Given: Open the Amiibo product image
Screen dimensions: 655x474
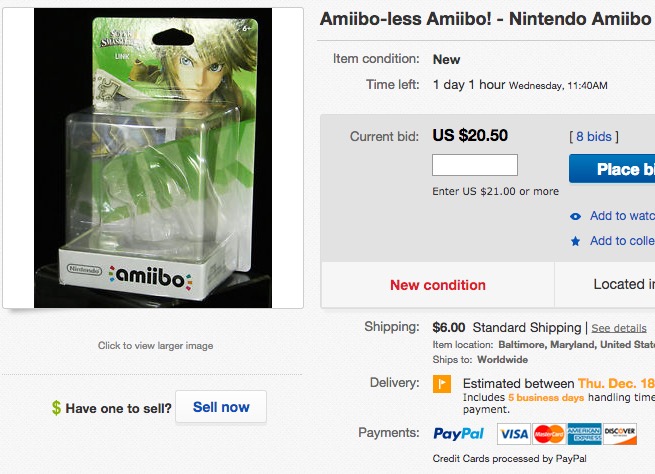Looking at the screenshot, I should [x=153, y=158].
